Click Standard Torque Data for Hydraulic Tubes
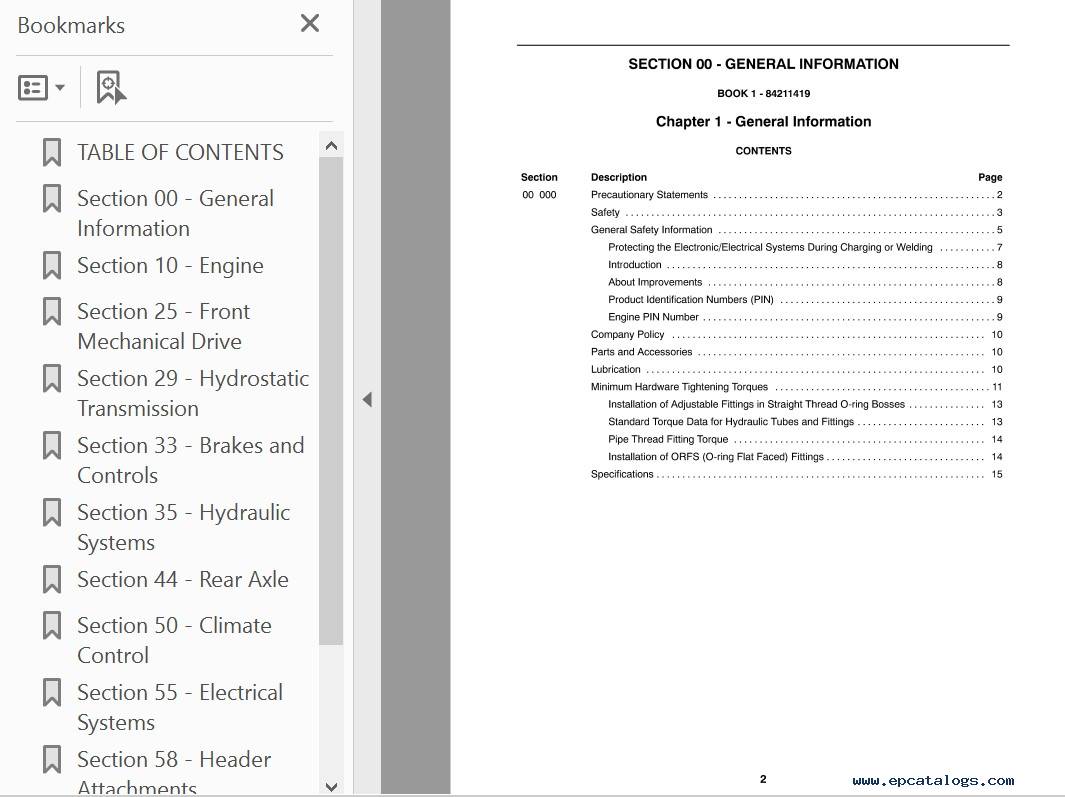 (805, 422)
